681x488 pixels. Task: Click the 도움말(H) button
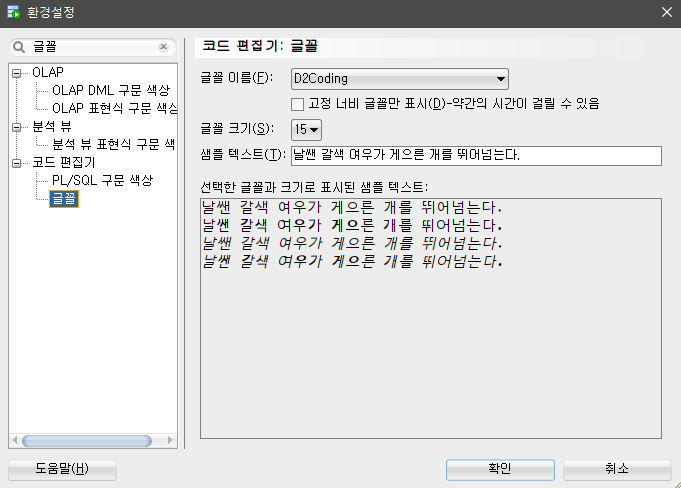[62, 469]
